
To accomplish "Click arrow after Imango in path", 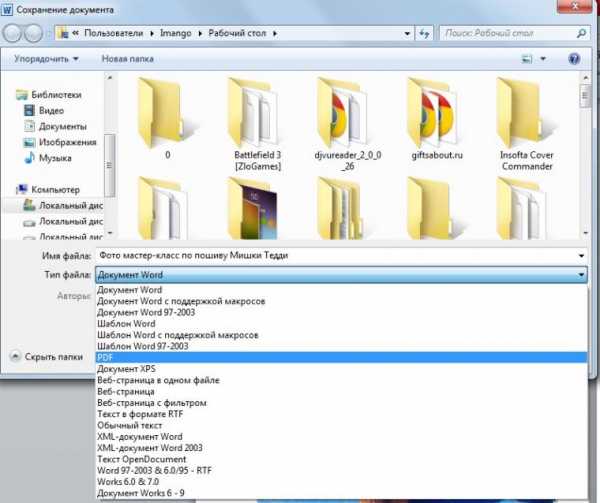I will (200, 34).
